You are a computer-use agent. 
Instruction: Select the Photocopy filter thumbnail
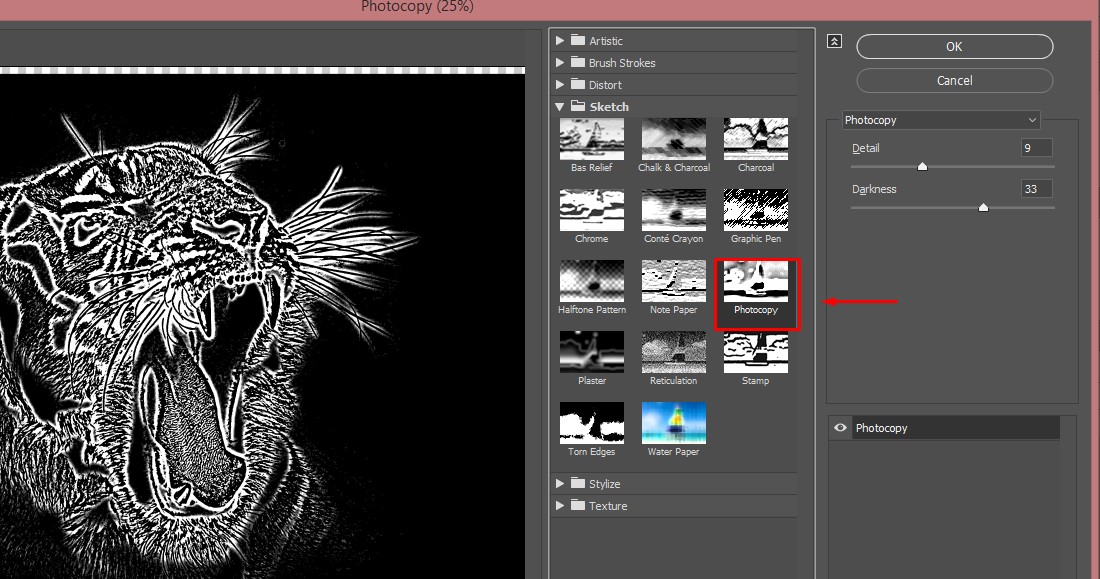click(756, 281)
